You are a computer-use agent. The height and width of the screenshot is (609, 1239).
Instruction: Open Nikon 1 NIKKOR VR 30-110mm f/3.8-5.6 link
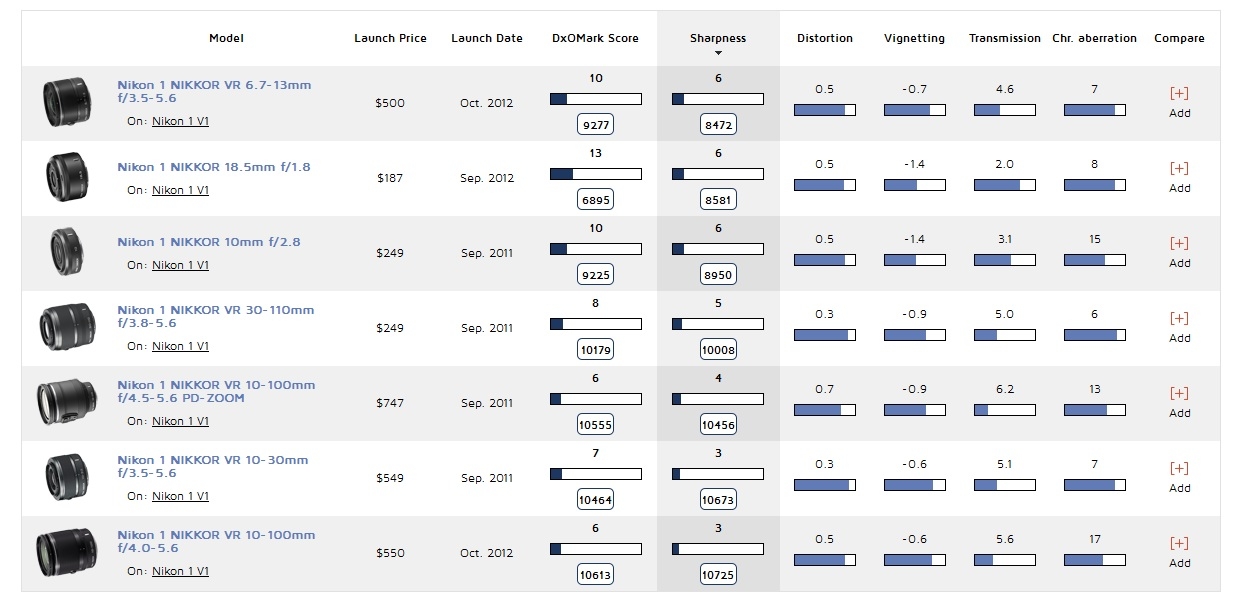click(216, 316)
